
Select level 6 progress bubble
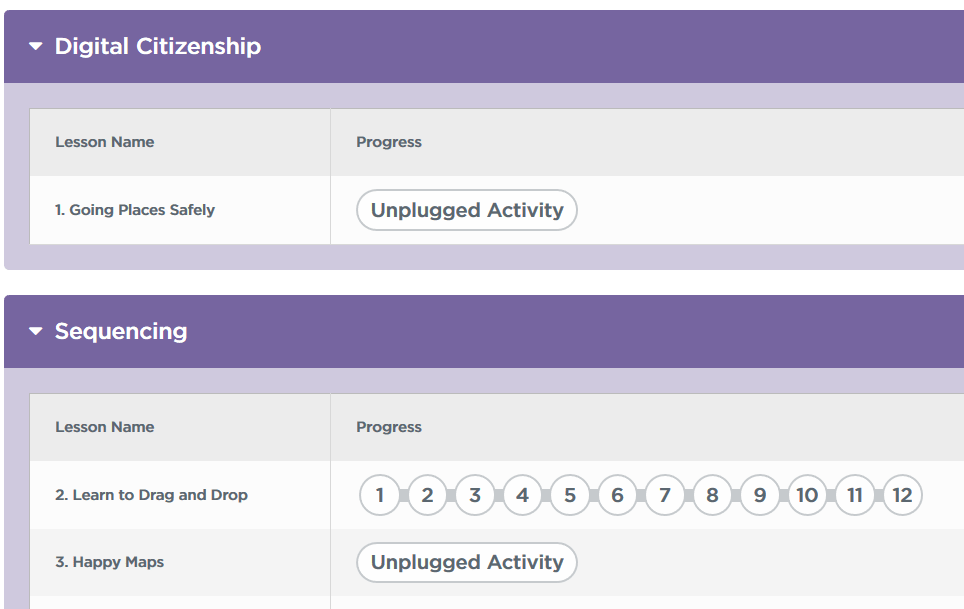617,495
